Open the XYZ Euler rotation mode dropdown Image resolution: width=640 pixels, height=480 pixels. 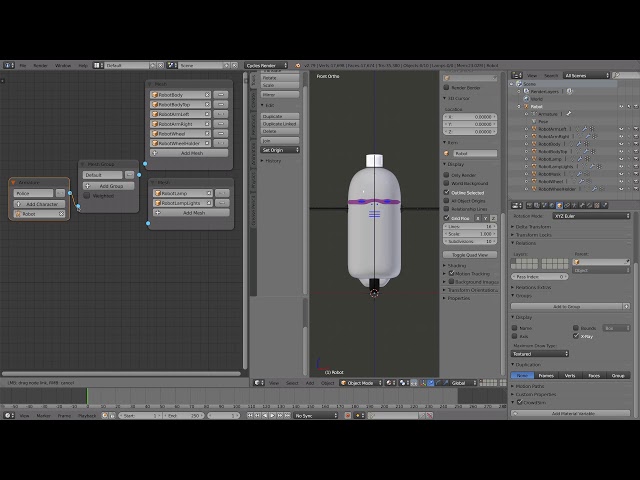[x=591, y=216]
